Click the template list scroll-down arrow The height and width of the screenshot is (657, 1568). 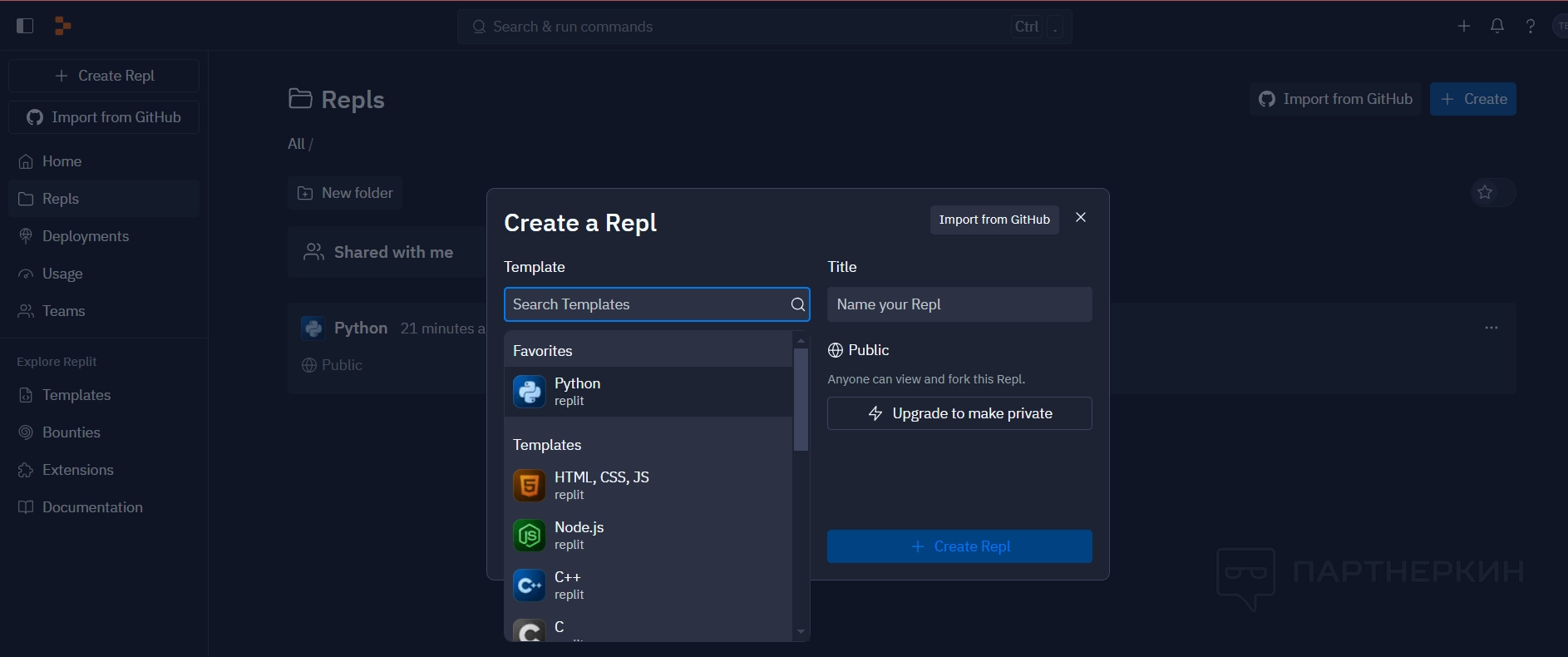click(801, 632)
